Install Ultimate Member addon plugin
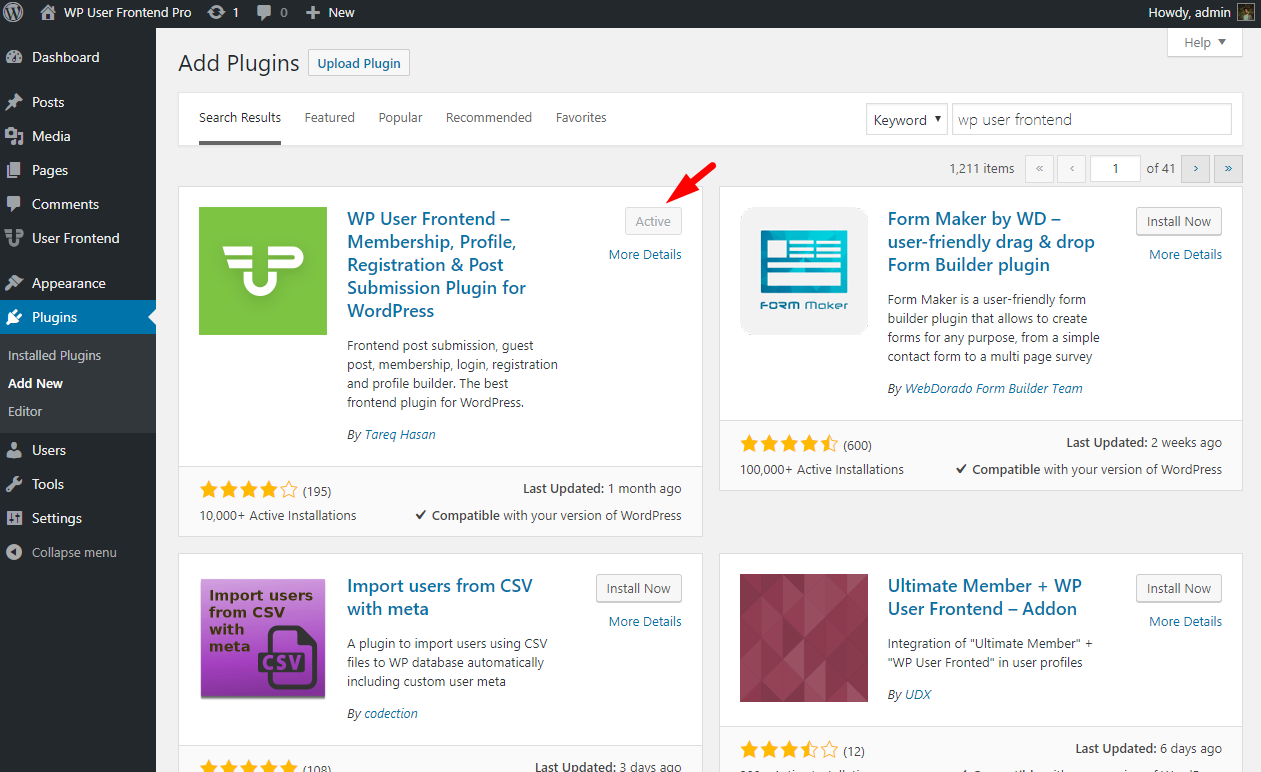Screen dimensions: 1261x772 [1178, 588]
